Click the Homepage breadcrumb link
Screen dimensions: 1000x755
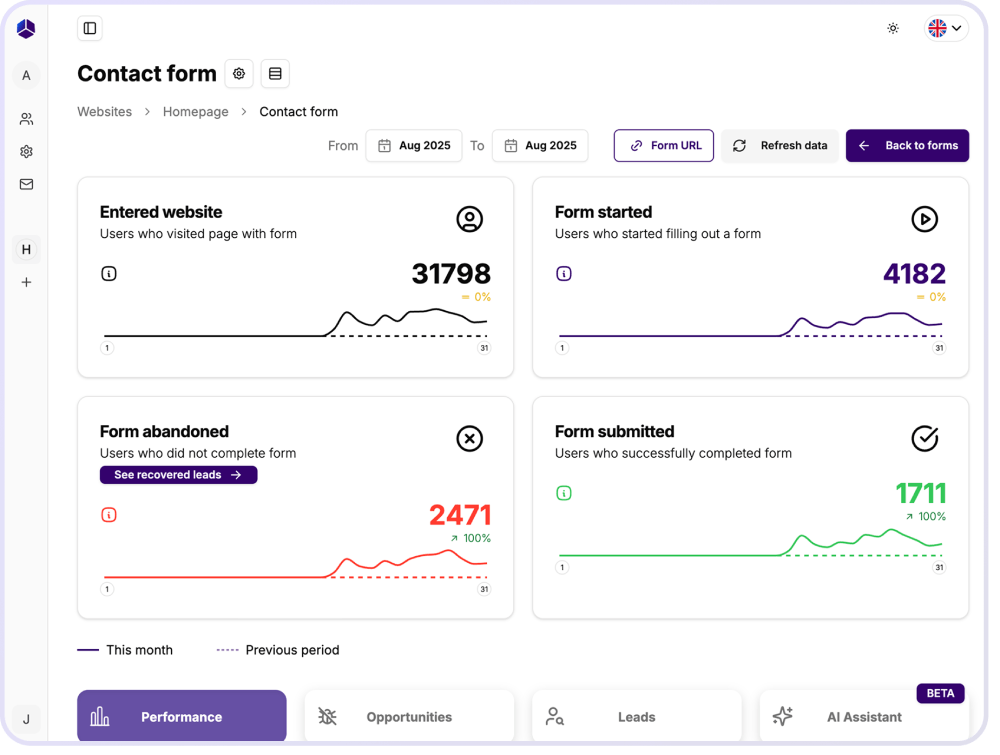point(196,112)
